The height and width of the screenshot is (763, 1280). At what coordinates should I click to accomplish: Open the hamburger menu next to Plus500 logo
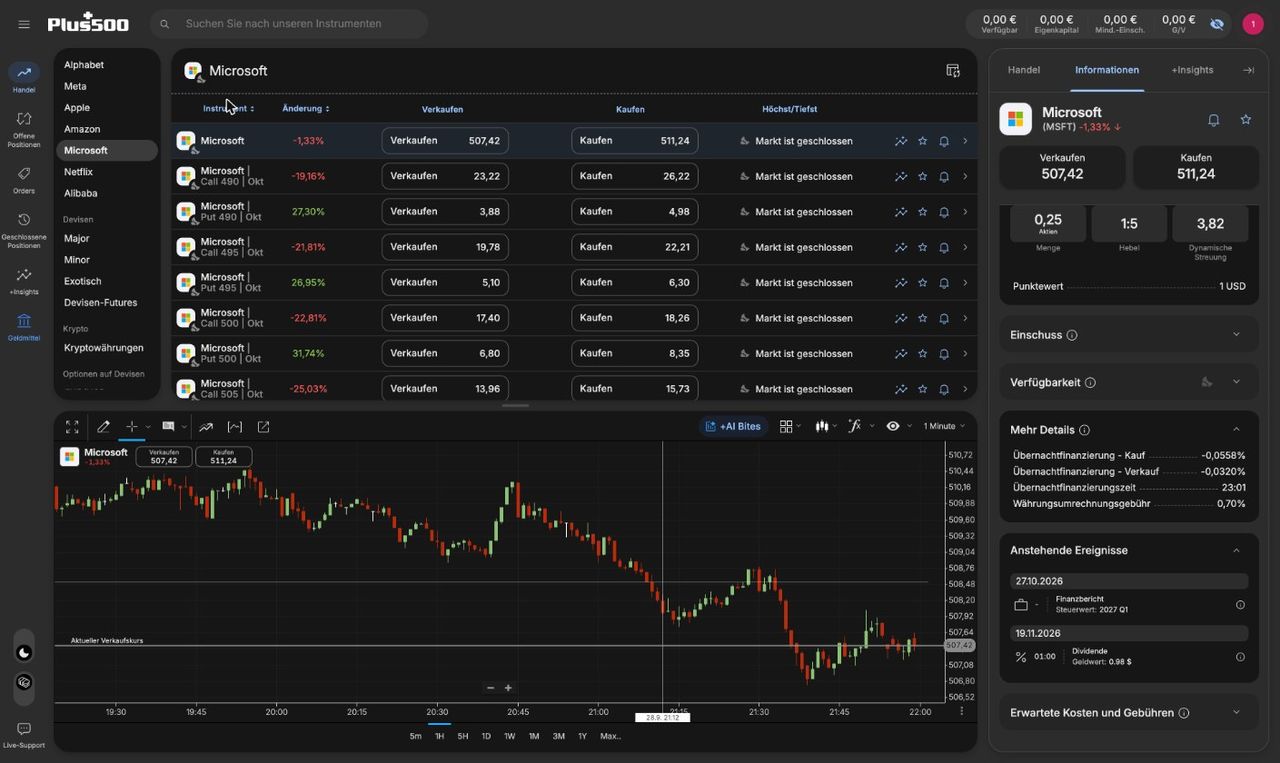point(24,24)
